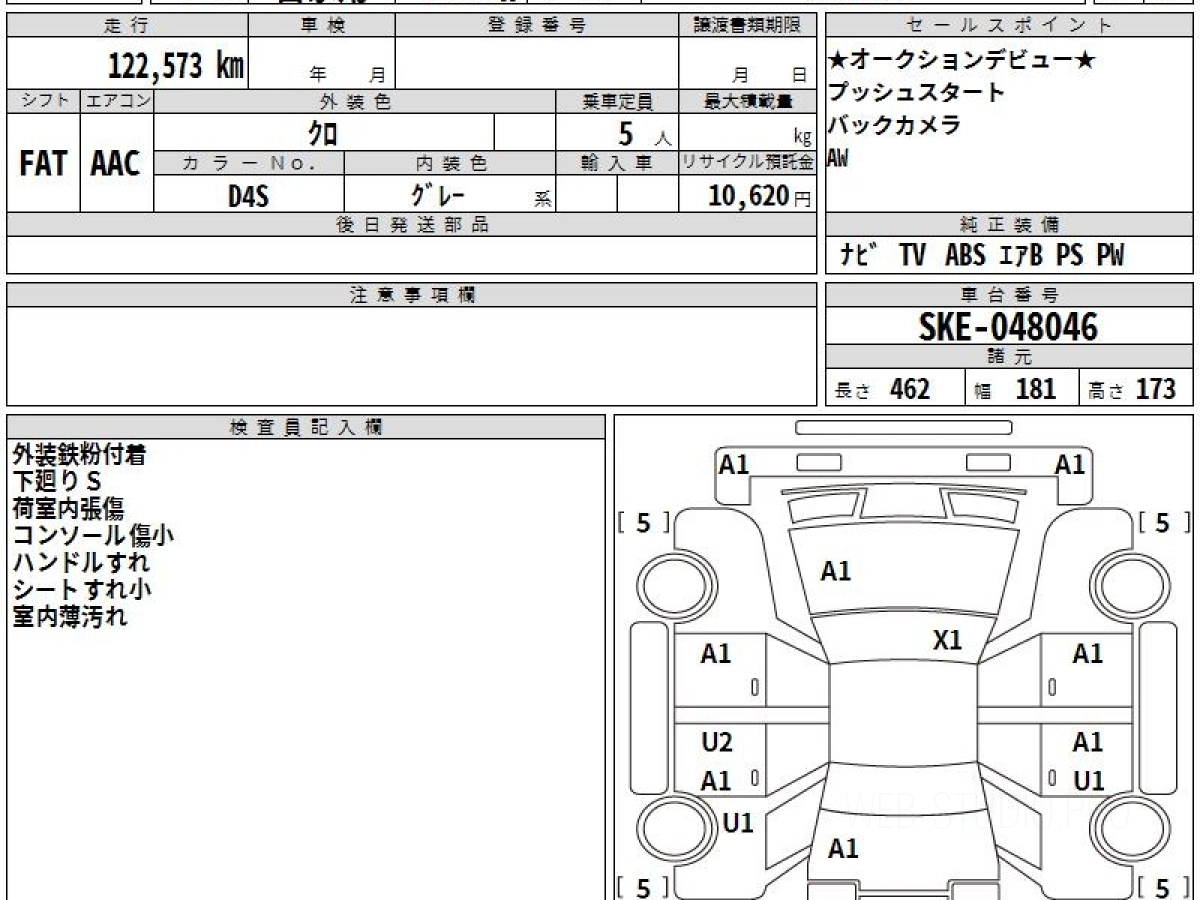
Task: Select the height value 高さ 173
Action: pos(1131,389)
